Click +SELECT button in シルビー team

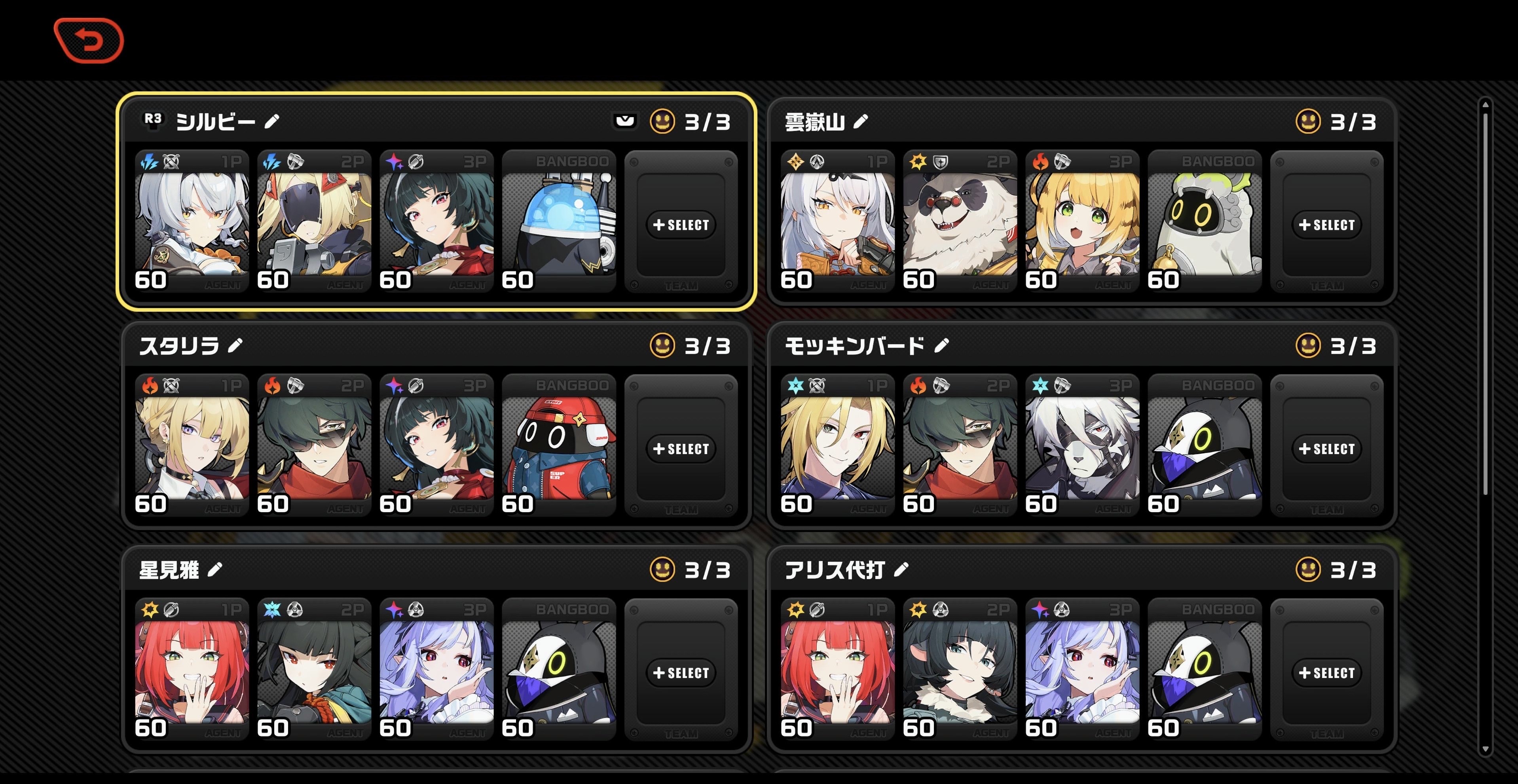681,225
